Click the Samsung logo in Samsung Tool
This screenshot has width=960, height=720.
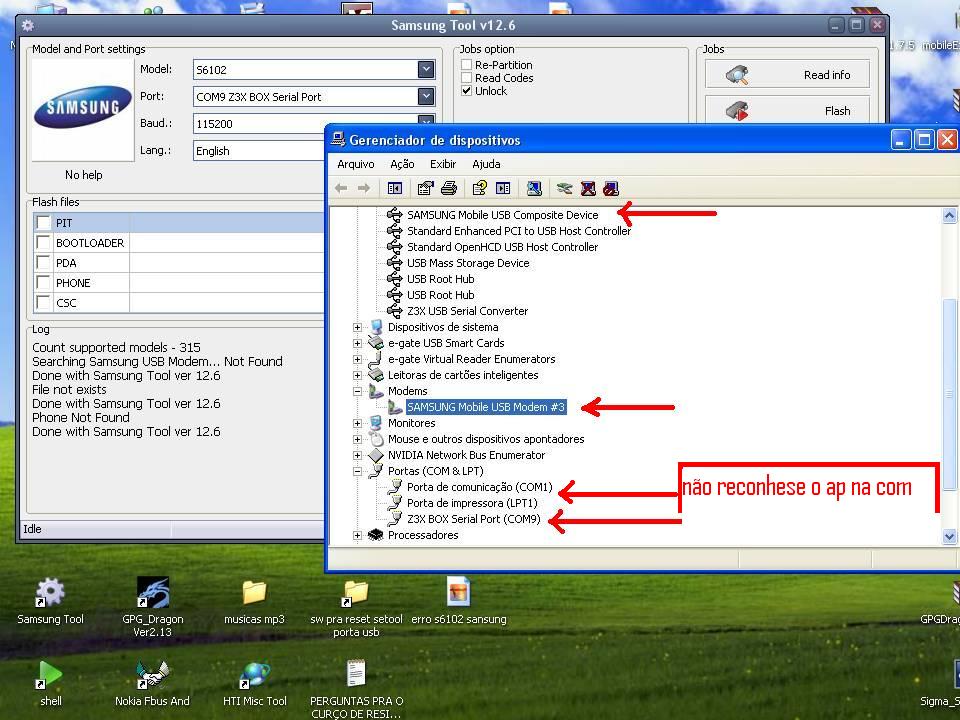pos(83,107)
